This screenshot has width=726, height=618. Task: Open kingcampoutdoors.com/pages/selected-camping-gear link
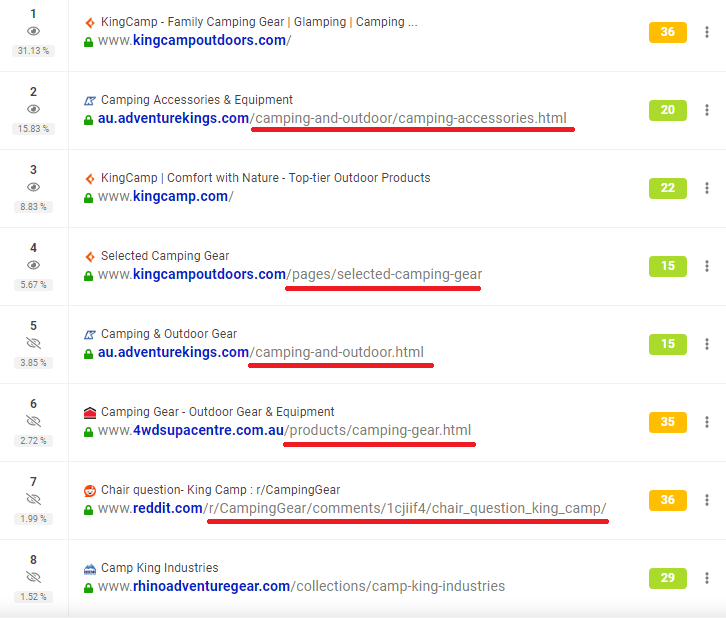[x=290, y=275]
